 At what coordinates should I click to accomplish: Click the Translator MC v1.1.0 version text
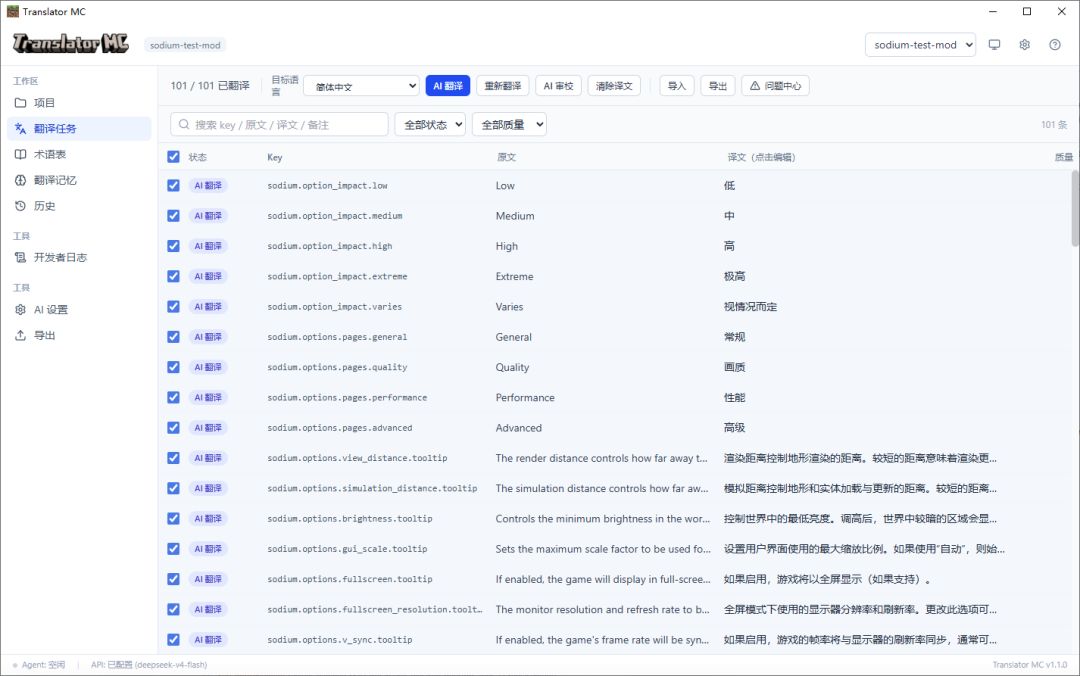[x=1030, y=665]
